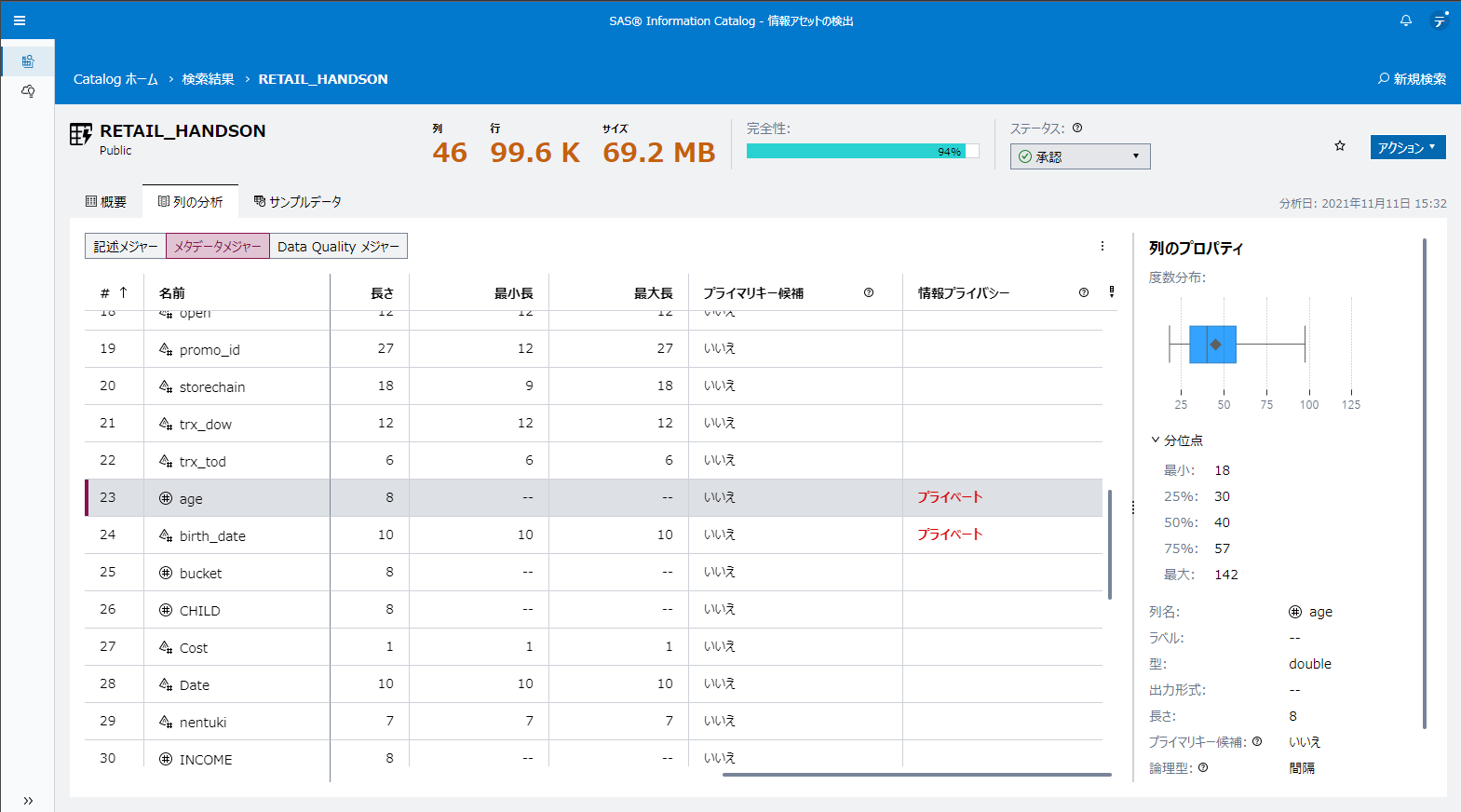Click the birth_date type icon
Image resolution: width=1461 pixels, height=812 pixels.
(166, 535)
